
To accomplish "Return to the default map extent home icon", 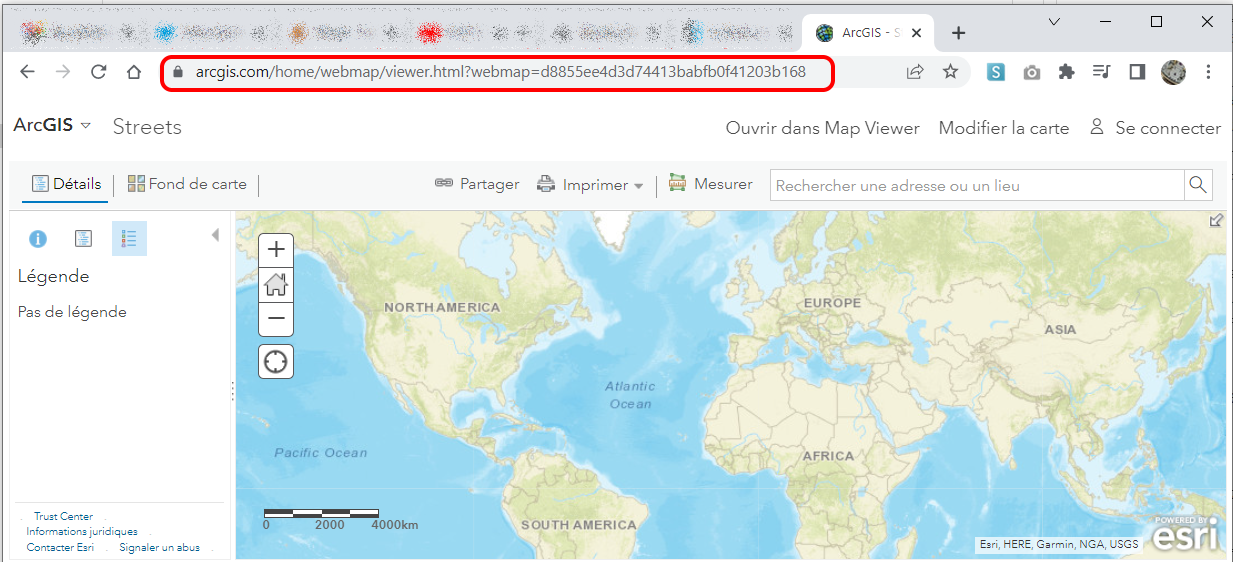I will point(276,285).
